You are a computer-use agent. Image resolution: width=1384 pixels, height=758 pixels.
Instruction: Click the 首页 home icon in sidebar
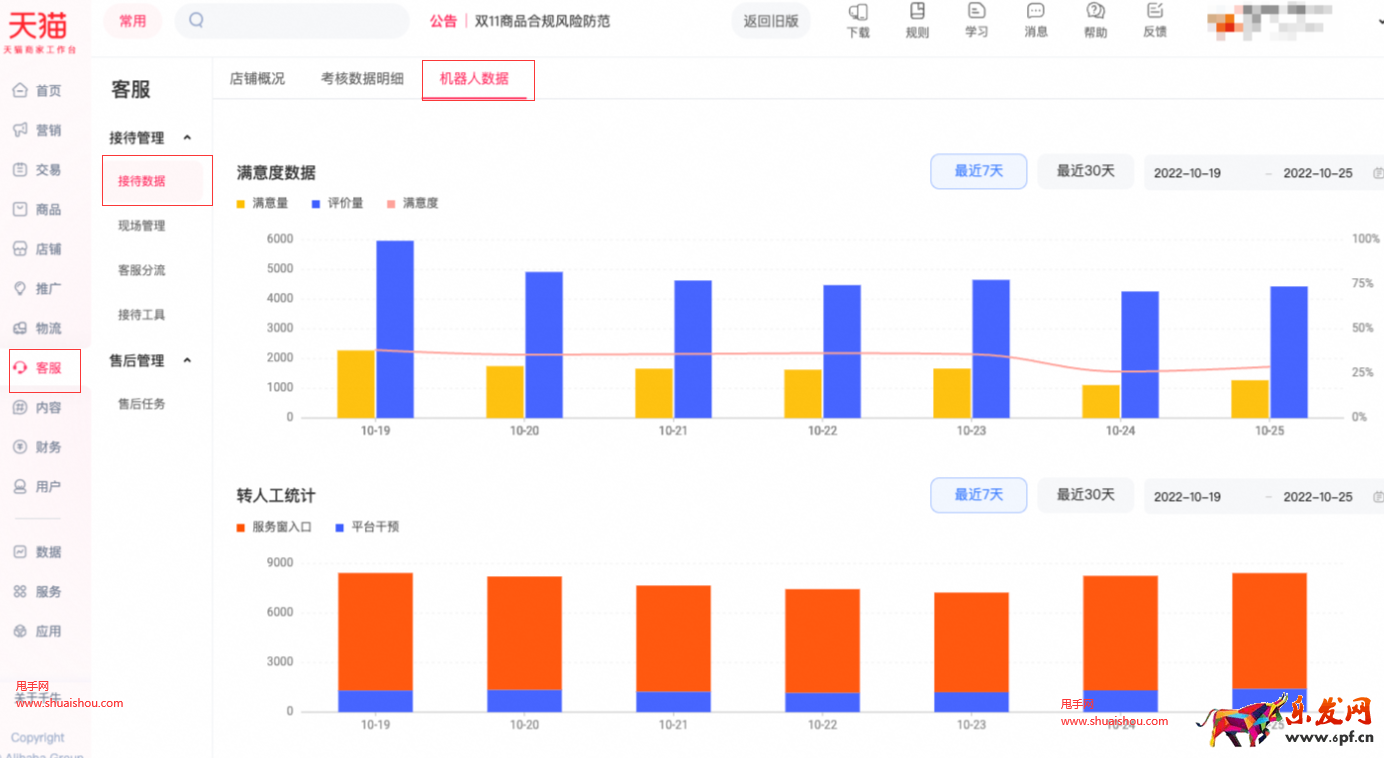tap(19, 91)
